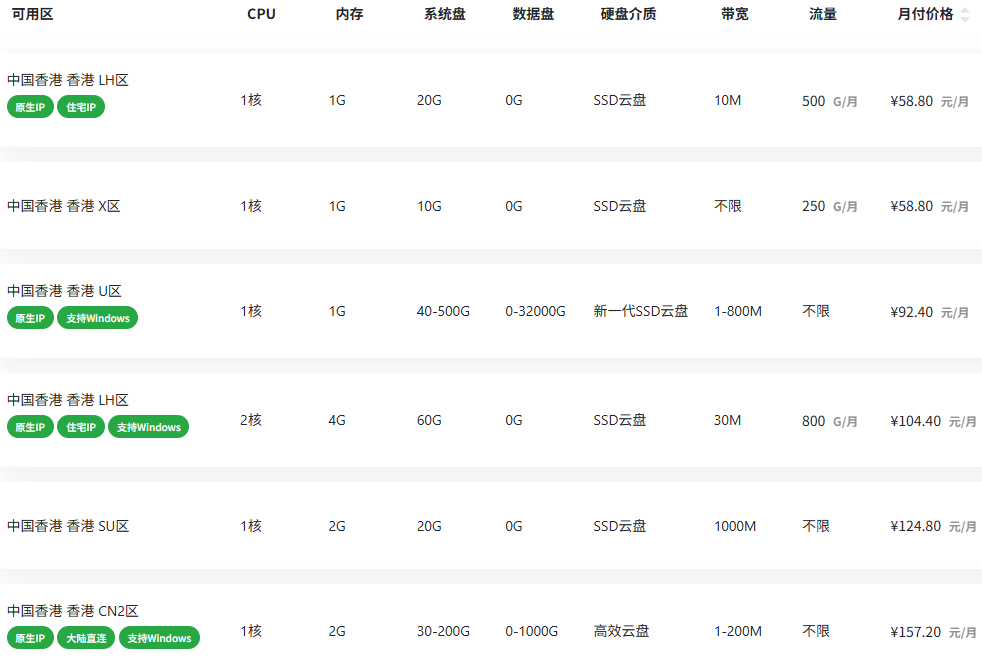The width and height of the screenshot is (982, 670).
Task: Click the 原生IP tag in 香港 U区 row
Action: point(30,318)
